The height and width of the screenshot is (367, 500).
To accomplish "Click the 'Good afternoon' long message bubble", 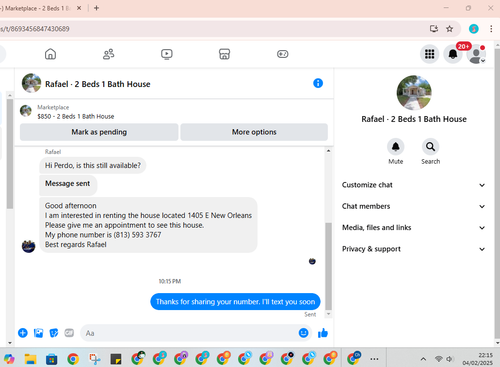I will 148,225.
